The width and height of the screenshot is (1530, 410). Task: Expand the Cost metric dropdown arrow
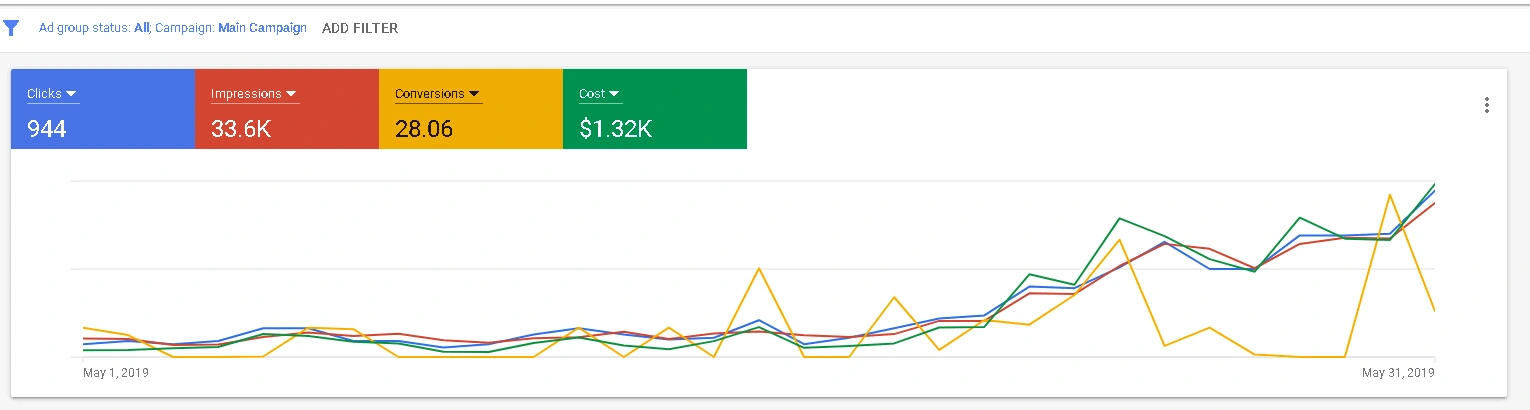coord(614,94)
